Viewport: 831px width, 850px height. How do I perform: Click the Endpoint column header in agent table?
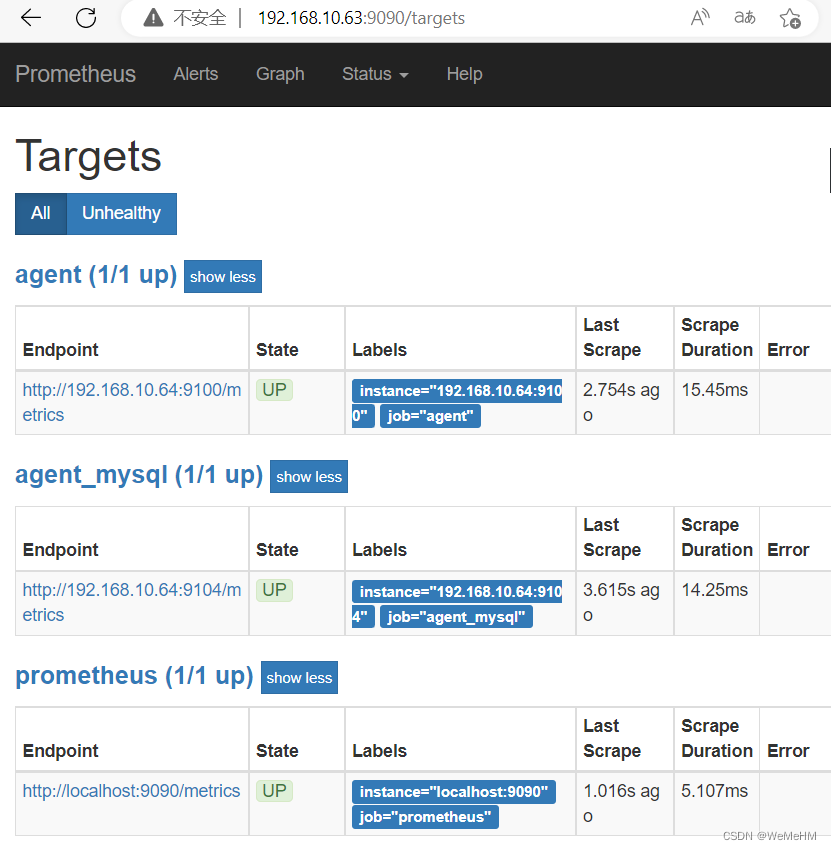click(x=61, y=350)
